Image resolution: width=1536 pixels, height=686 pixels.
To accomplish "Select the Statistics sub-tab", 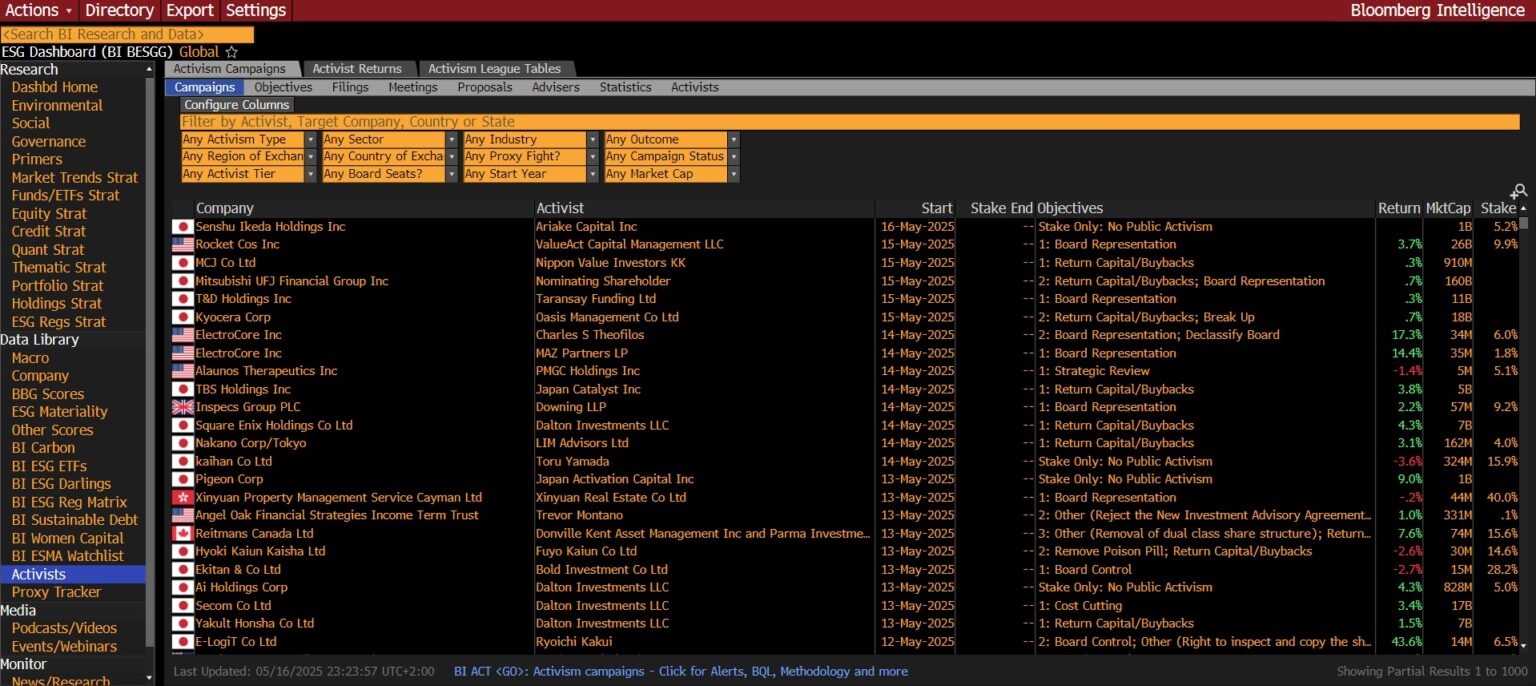I will (x=625, y=87).
